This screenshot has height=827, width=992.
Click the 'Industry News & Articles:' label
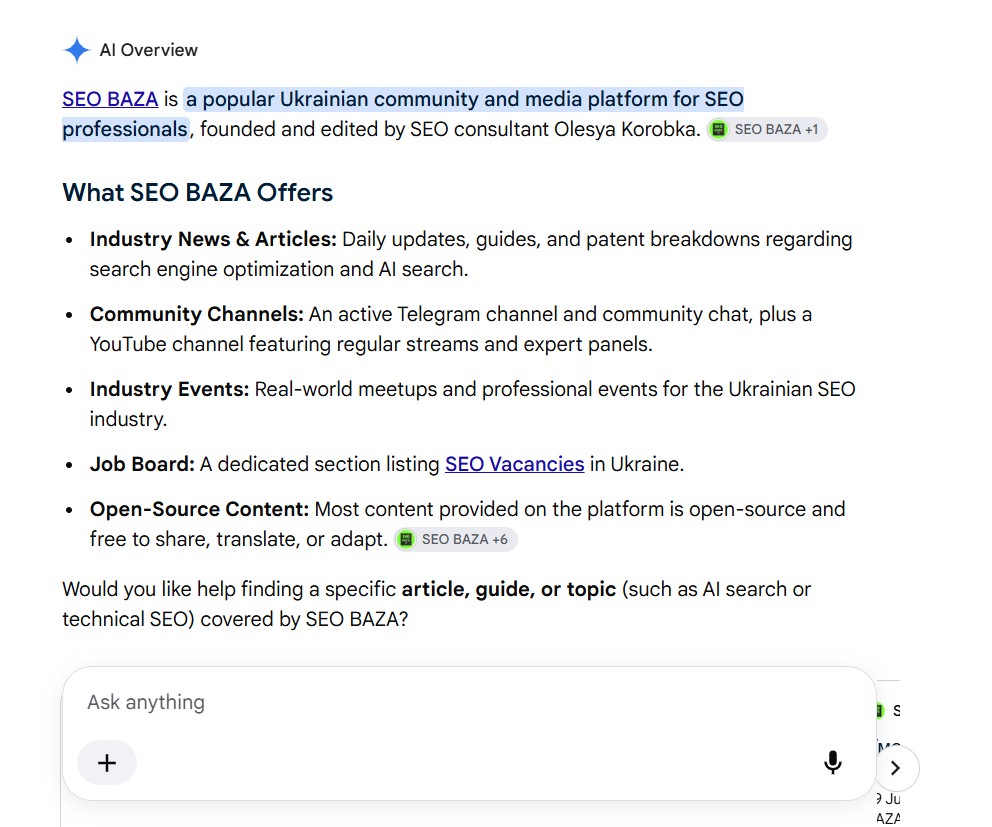click(x=213, y=239)
